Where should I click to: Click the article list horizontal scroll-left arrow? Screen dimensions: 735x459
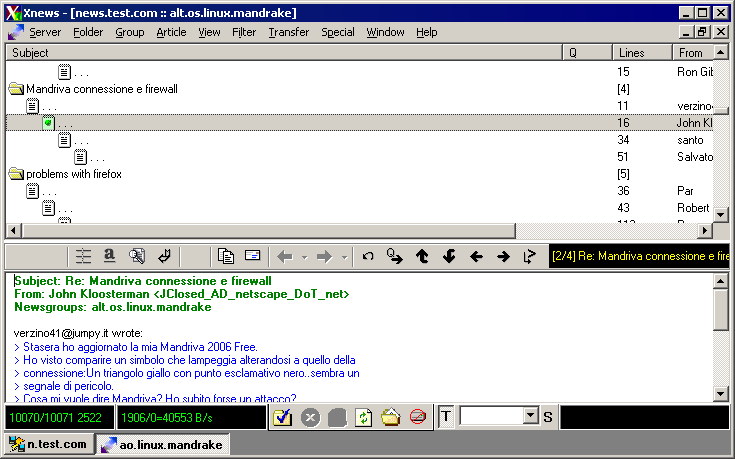point(13,230)
